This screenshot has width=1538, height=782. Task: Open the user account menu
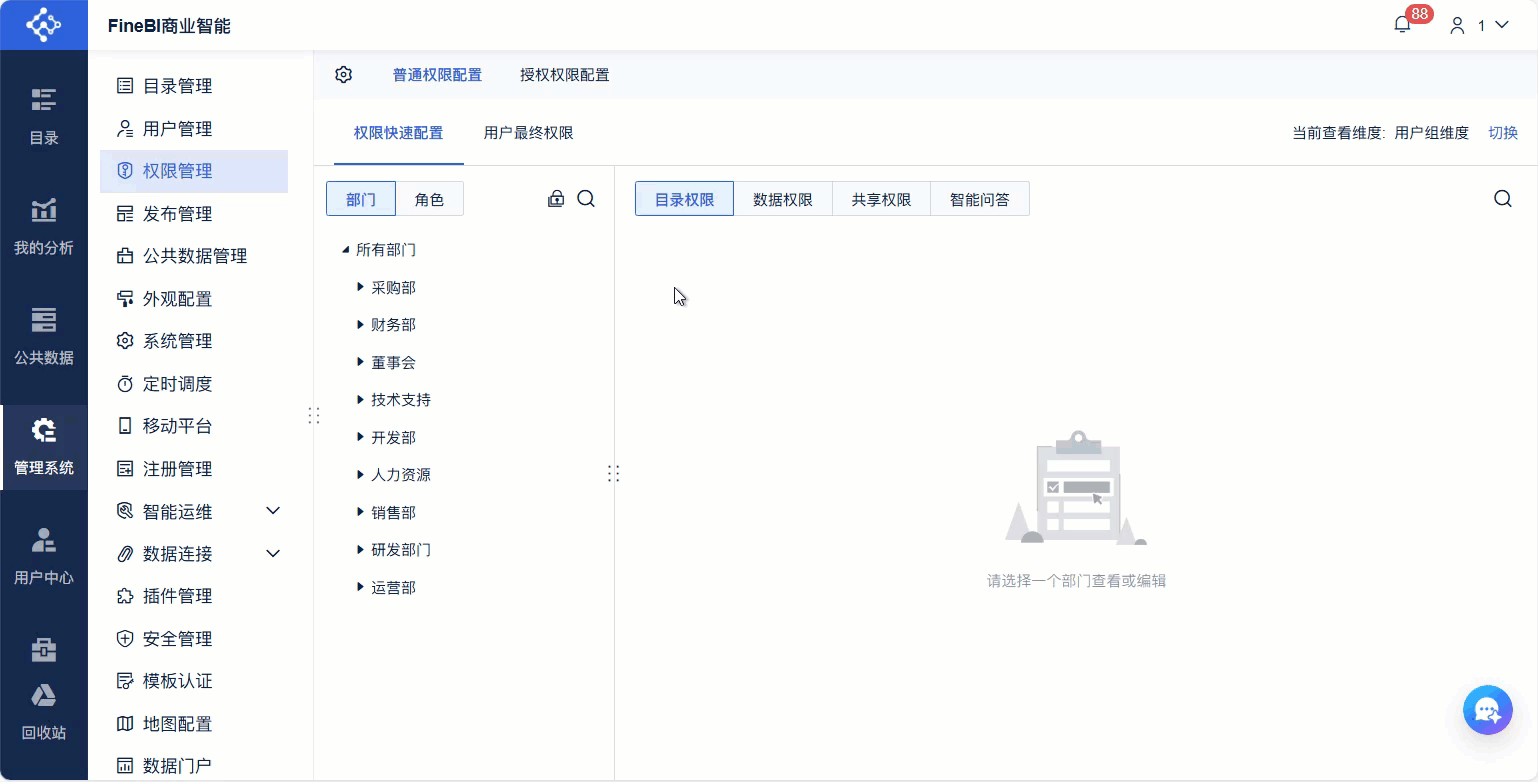(x=1479, y=25)
